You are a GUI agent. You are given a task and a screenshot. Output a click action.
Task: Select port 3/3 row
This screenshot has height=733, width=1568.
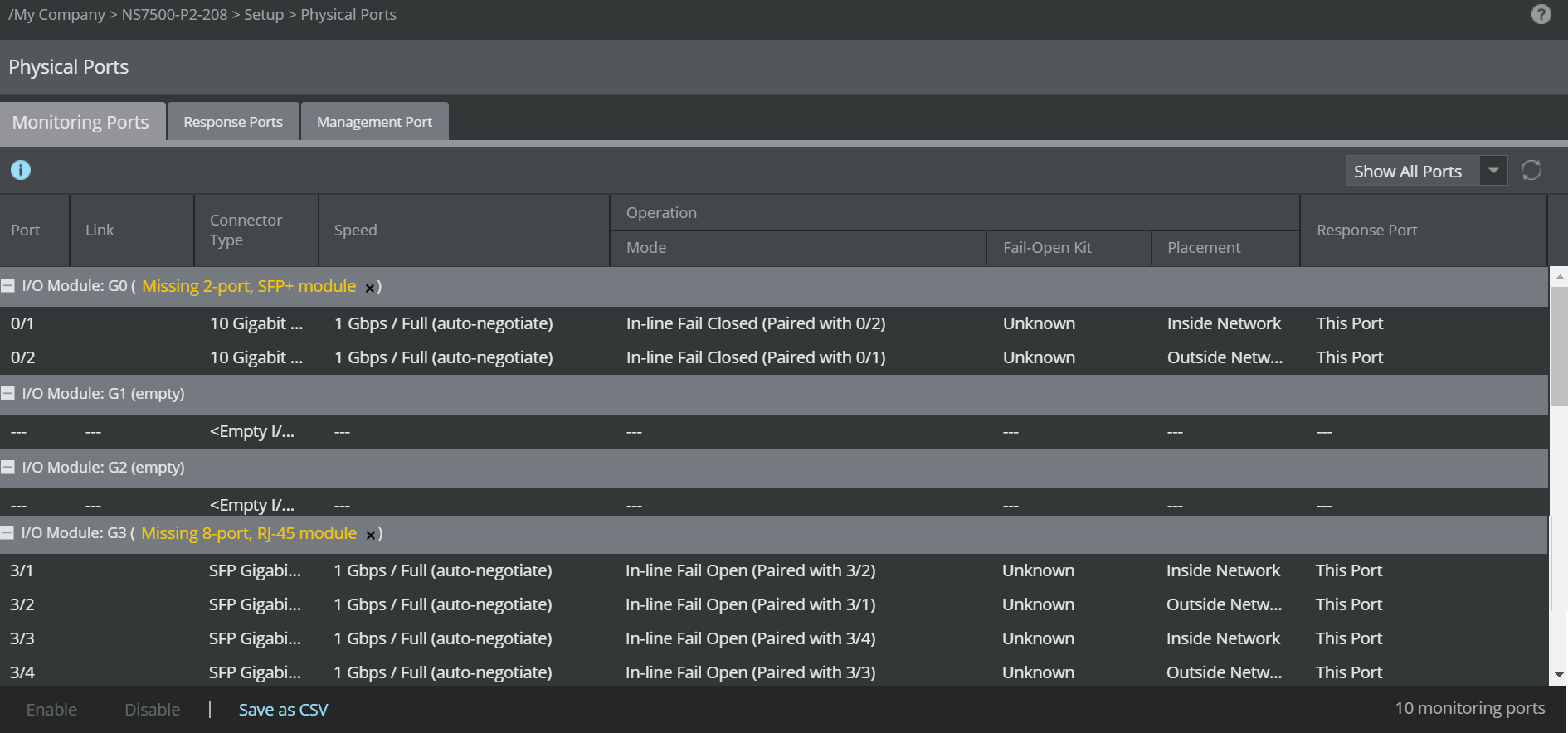[x=773, y=638]
